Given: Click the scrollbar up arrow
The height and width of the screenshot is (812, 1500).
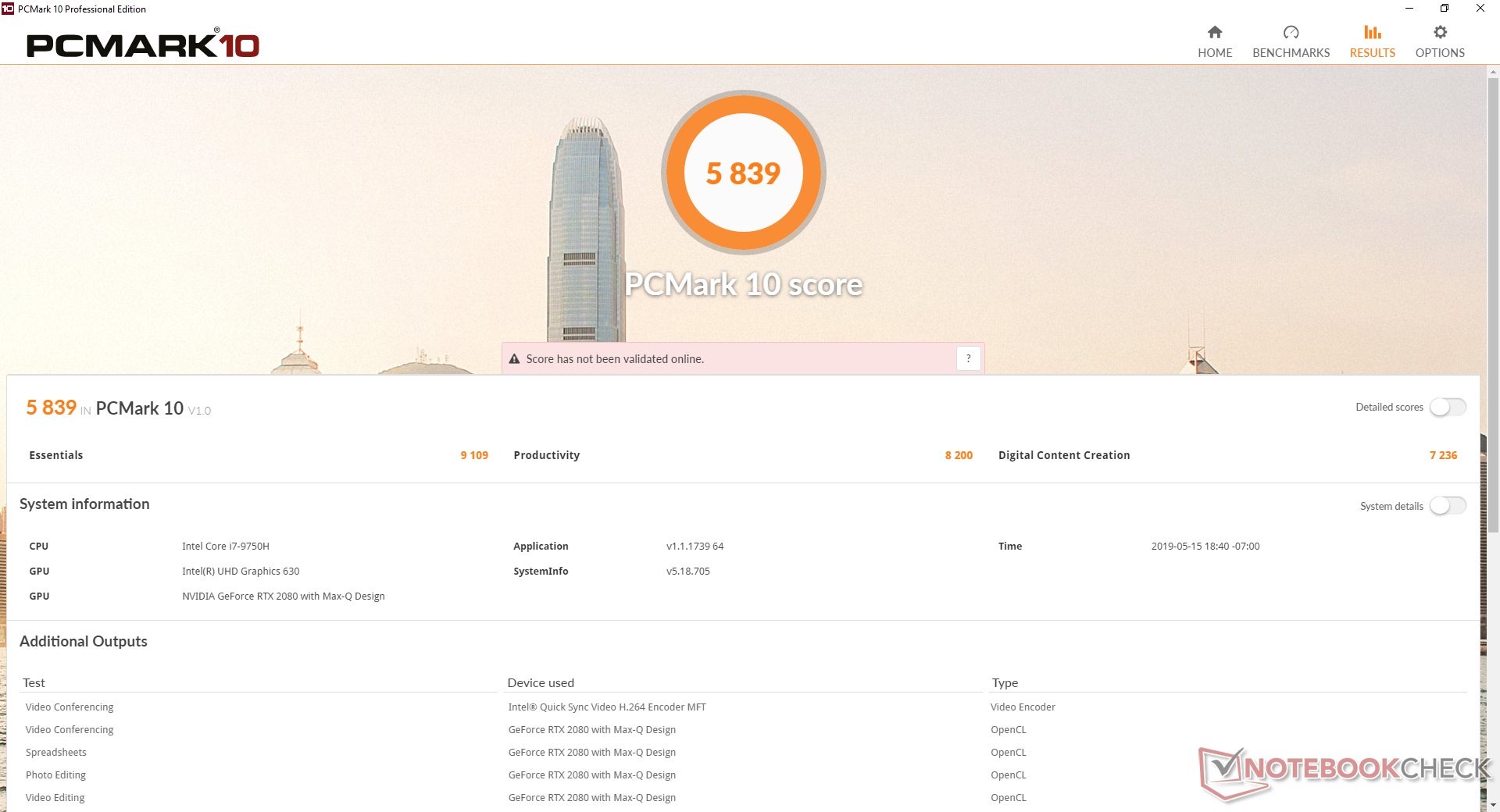Looking at the screenshot, I should [x=1493, y=72].
